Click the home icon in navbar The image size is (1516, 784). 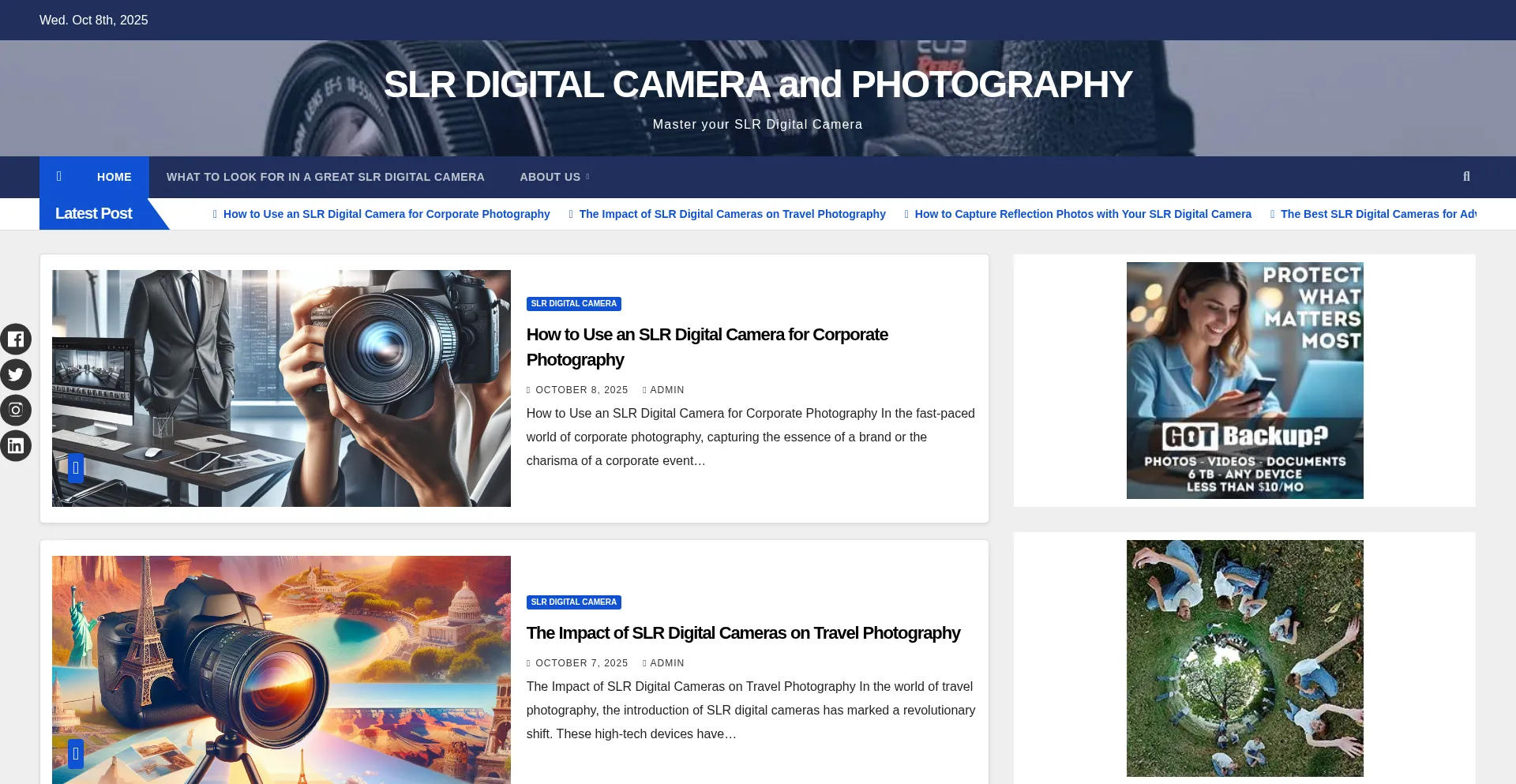tap(59, 177)
